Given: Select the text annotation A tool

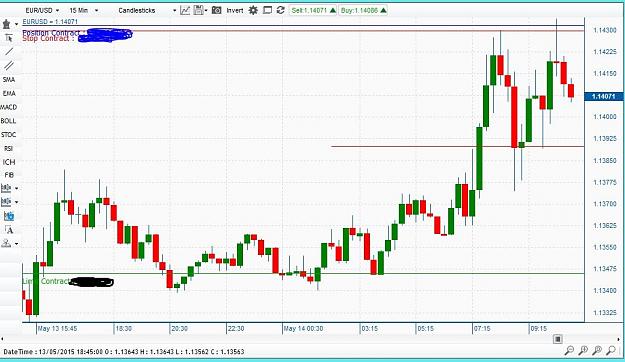Looking at the screenshot, I should 9,230.
